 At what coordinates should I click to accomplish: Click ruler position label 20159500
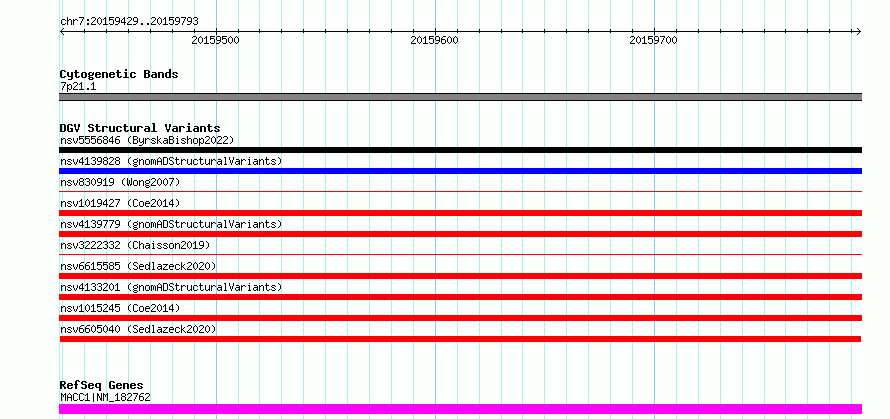tap(216, 40)
